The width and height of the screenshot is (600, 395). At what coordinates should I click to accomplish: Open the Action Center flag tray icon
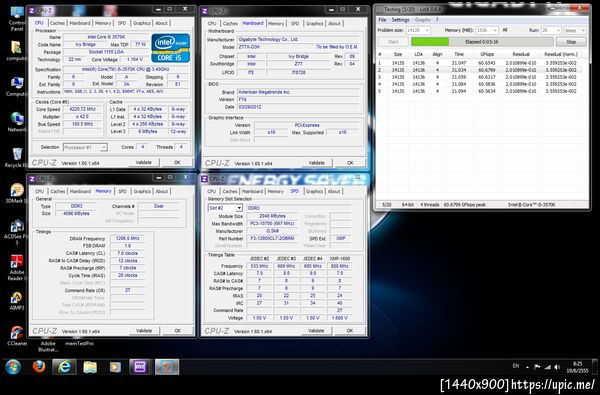537,367
